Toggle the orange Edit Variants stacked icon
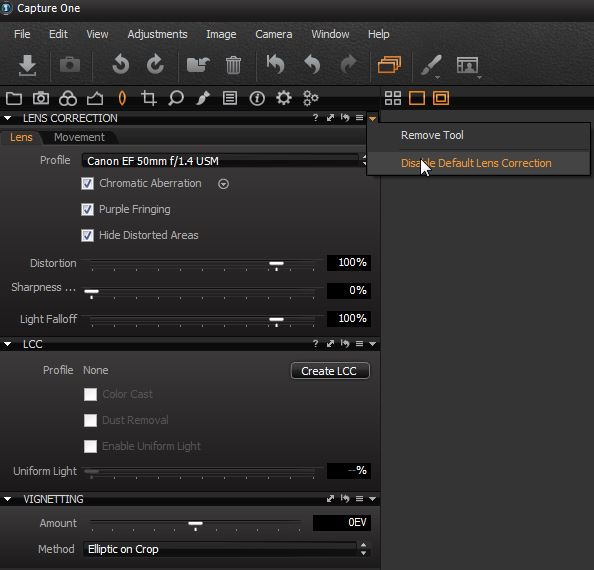The width and height of the screenshot is (594, 570). (389, 64)
